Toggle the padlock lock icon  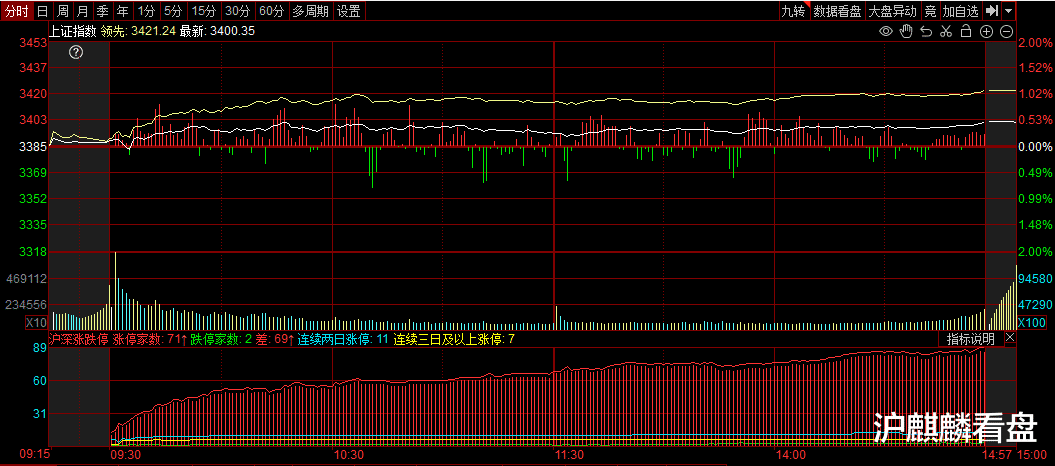966,31
